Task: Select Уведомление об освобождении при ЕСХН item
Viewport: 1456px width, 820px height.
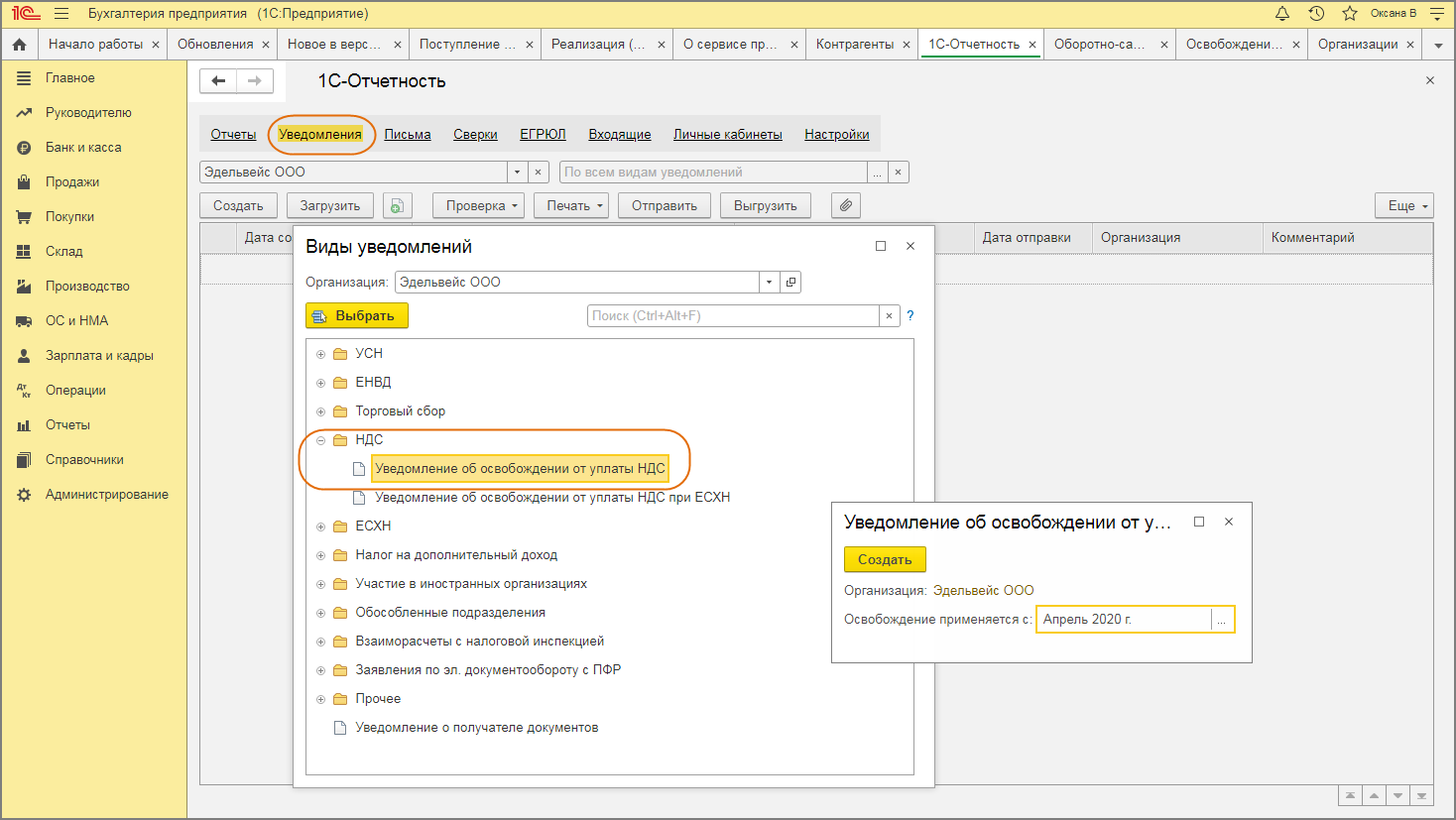Action: pyautogui.click(x=552, y=498)
